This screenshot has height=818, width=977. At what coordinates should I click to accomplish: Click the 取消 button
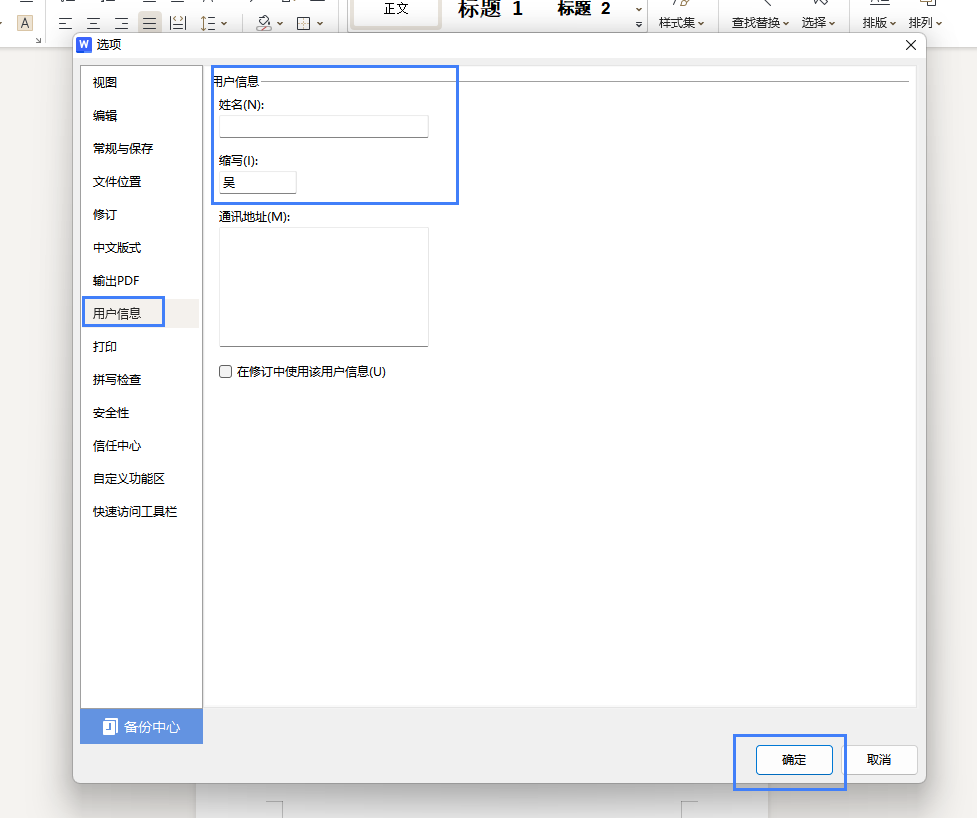click(879, 760)
